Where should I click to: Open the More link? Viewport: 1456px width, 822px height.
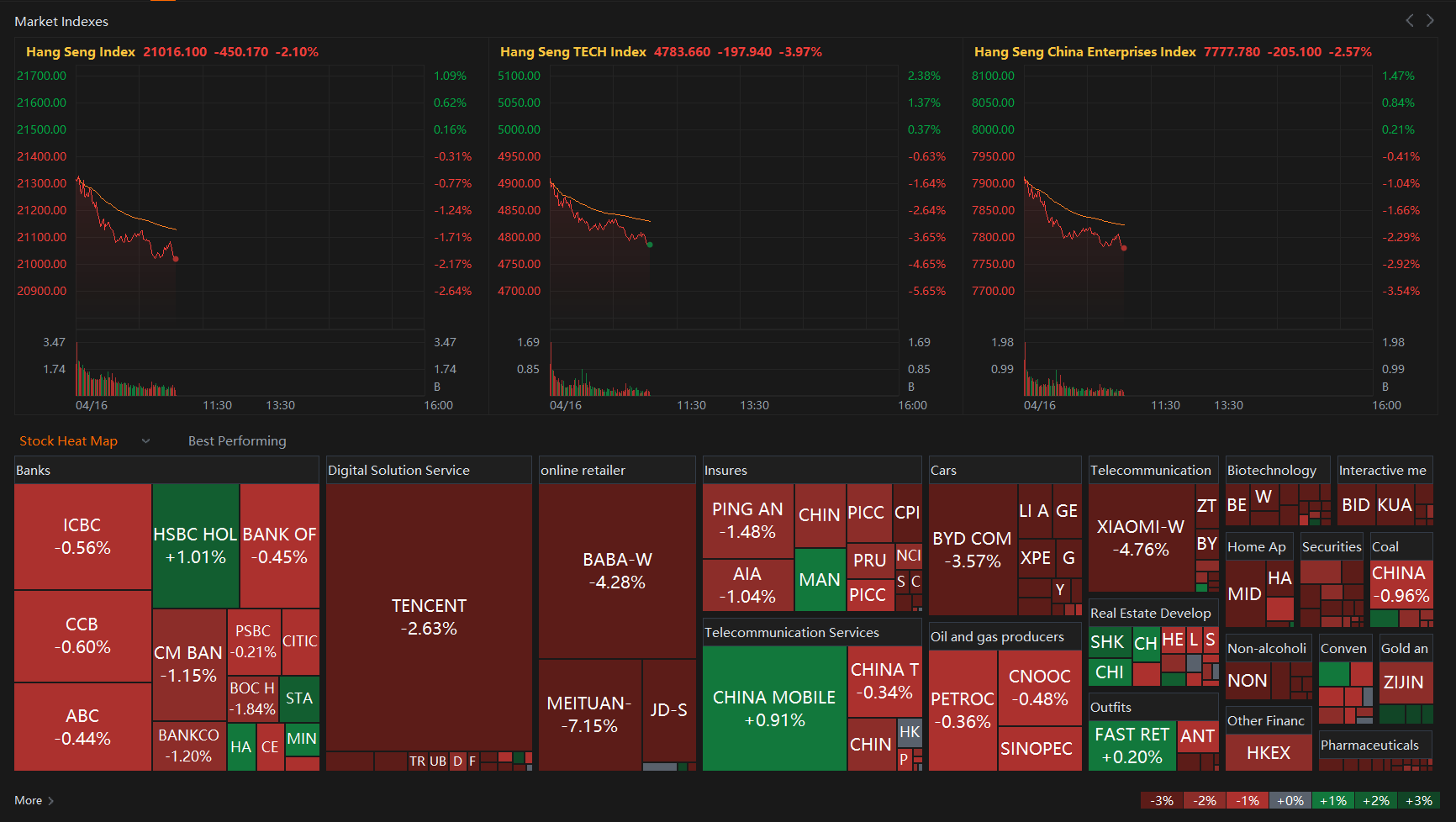coord(28,800)
